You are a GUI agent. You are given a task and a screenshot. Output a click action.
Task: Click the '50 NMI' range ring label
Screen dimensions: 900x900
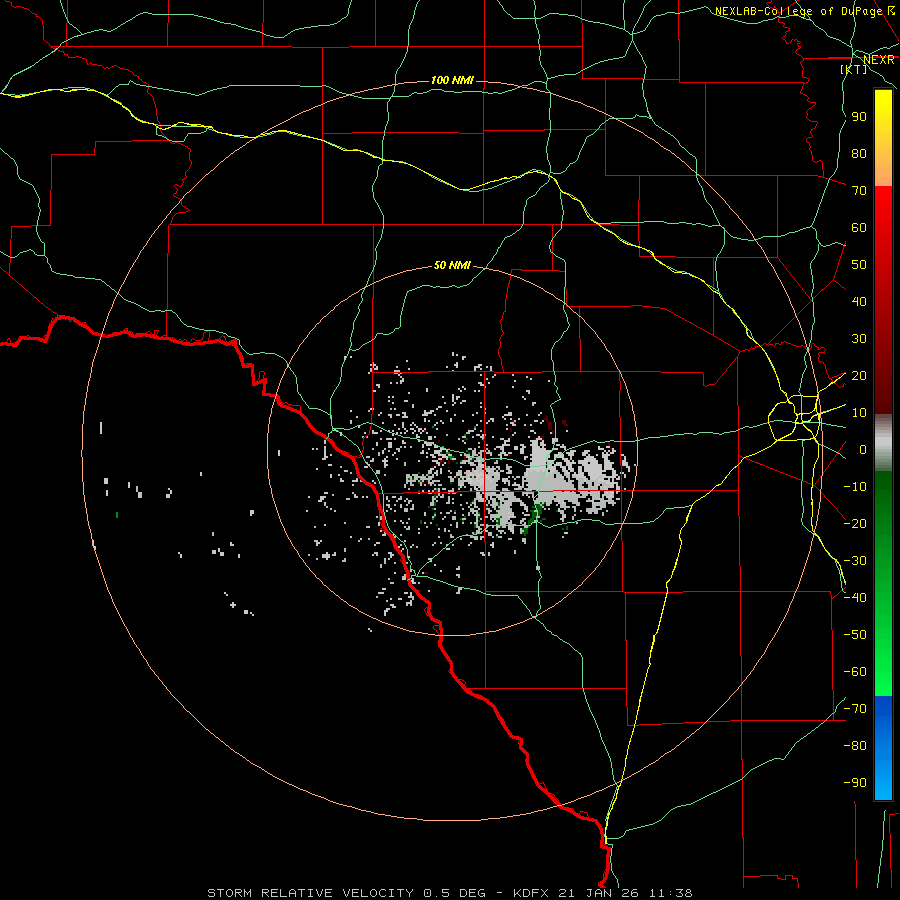452,265
